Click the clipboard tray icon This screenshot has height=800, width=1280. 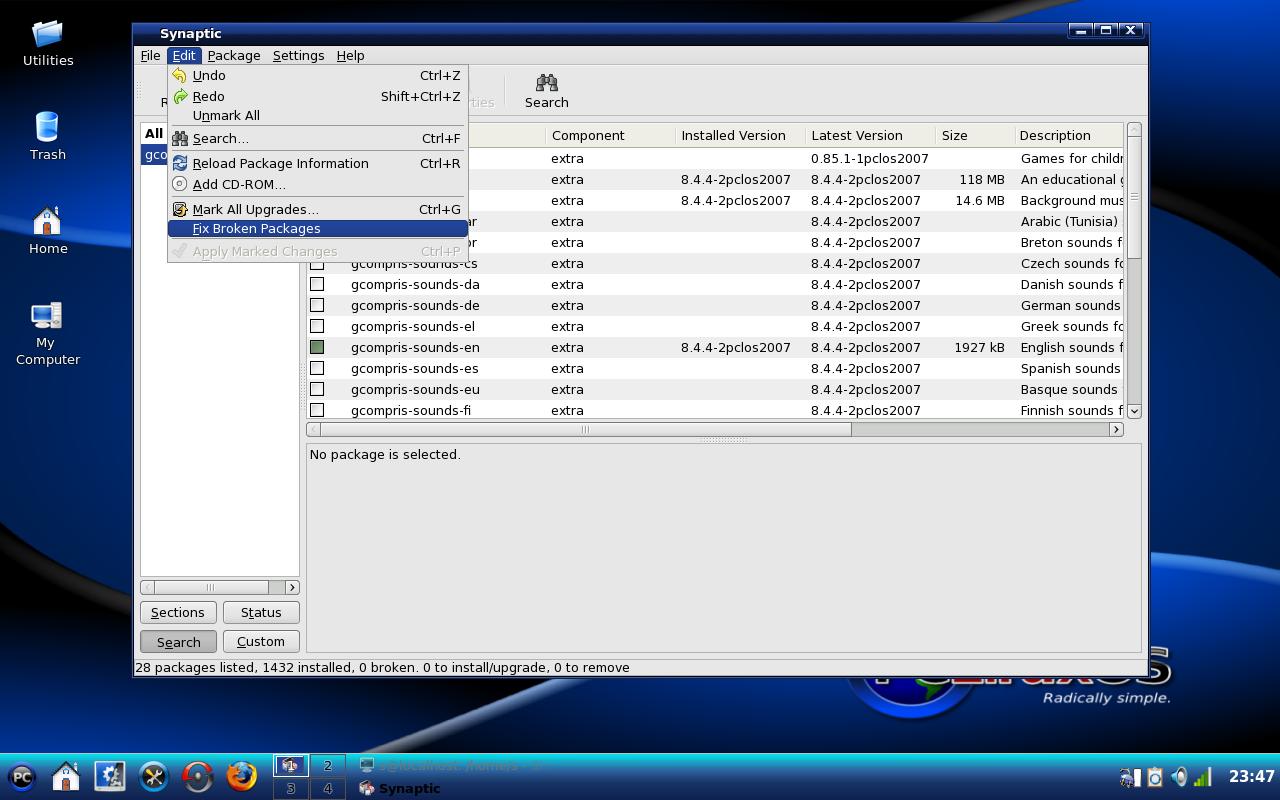1155,777
